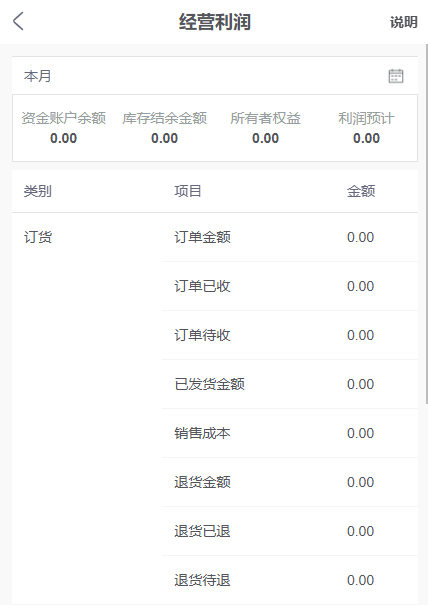
Task: Select the 订单金额 row
Action: coord(290,237)
